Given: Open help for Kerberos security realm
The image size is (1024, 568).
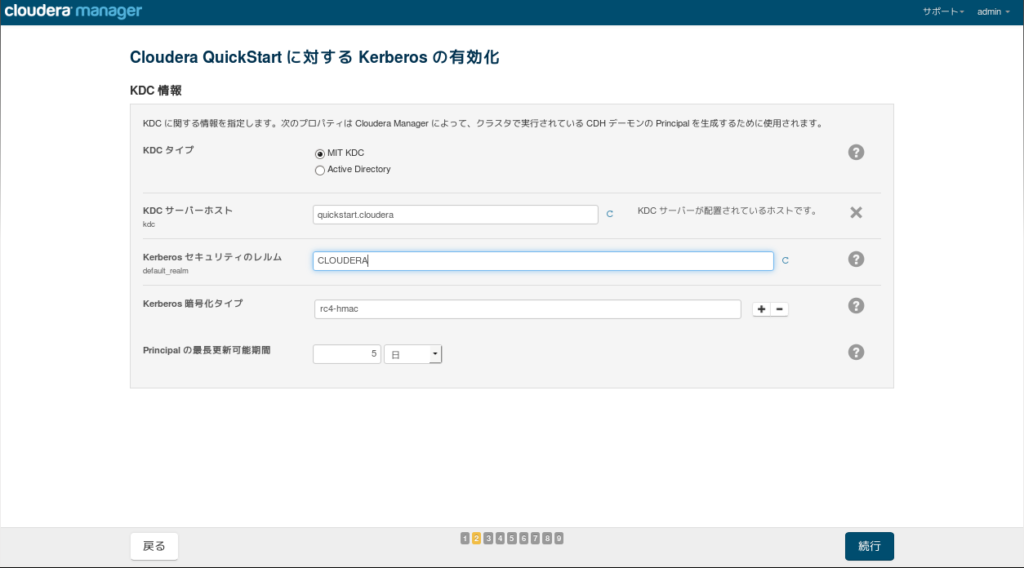Looking at the screenshot, I should pyautogui.click(x=856, y=259).
